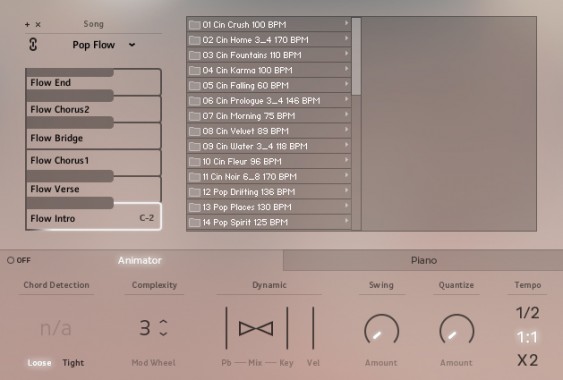Select the Flow Intro key
This screenshot has height=380, width=563.
coord(93,218)
